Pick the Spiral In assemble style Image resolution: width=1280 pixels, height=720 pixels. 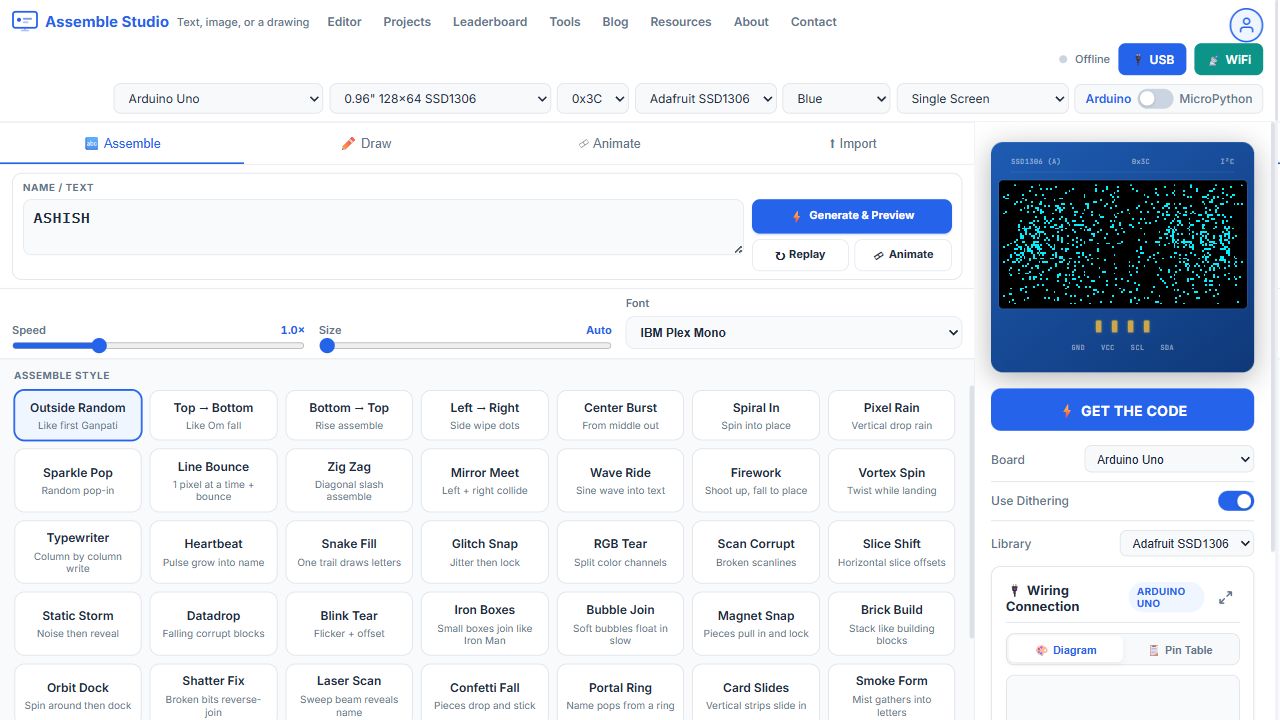click(756, 416)
